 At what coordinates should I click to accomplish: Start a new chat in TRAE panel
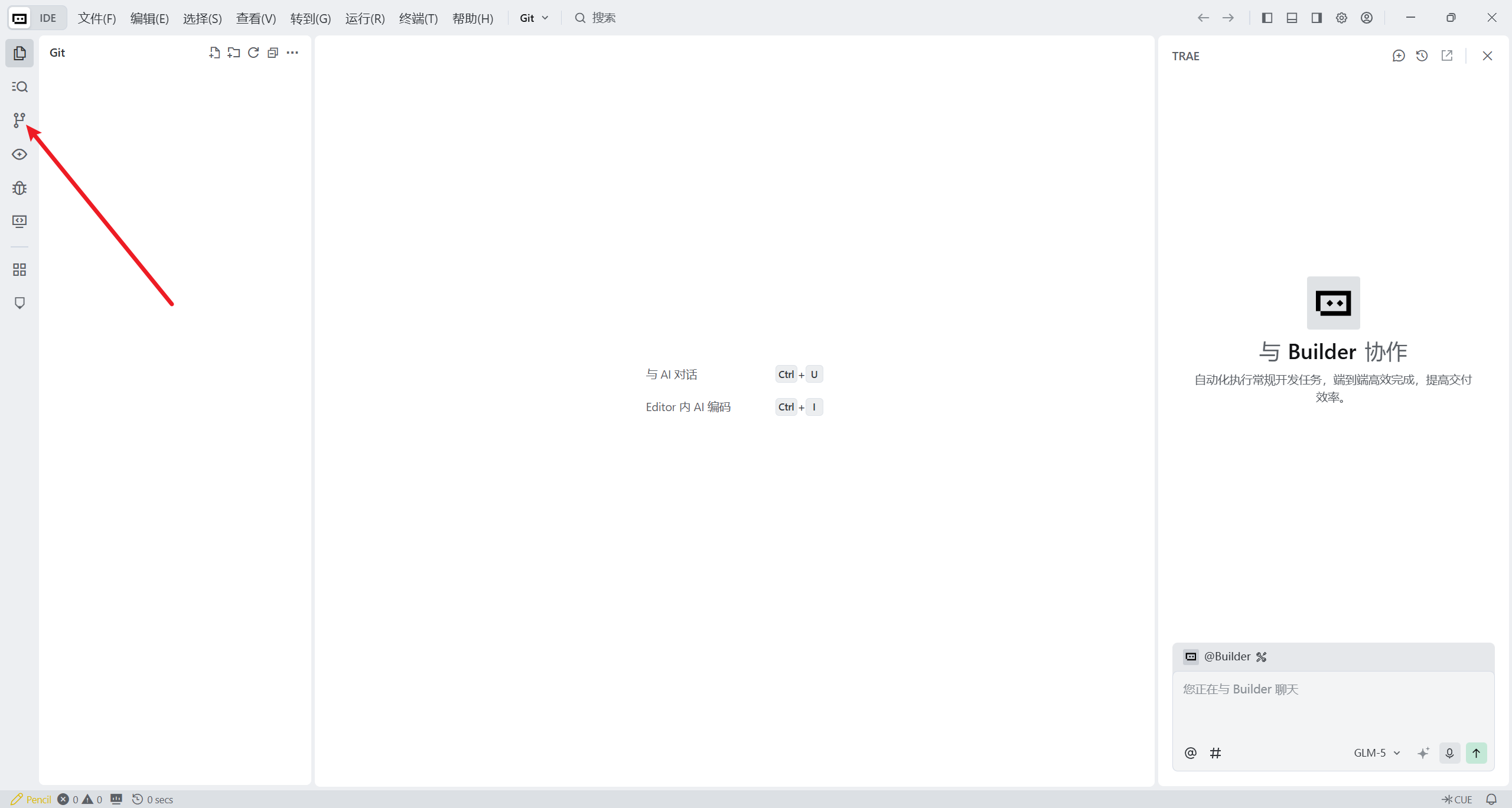click(x=1398, y=56)
